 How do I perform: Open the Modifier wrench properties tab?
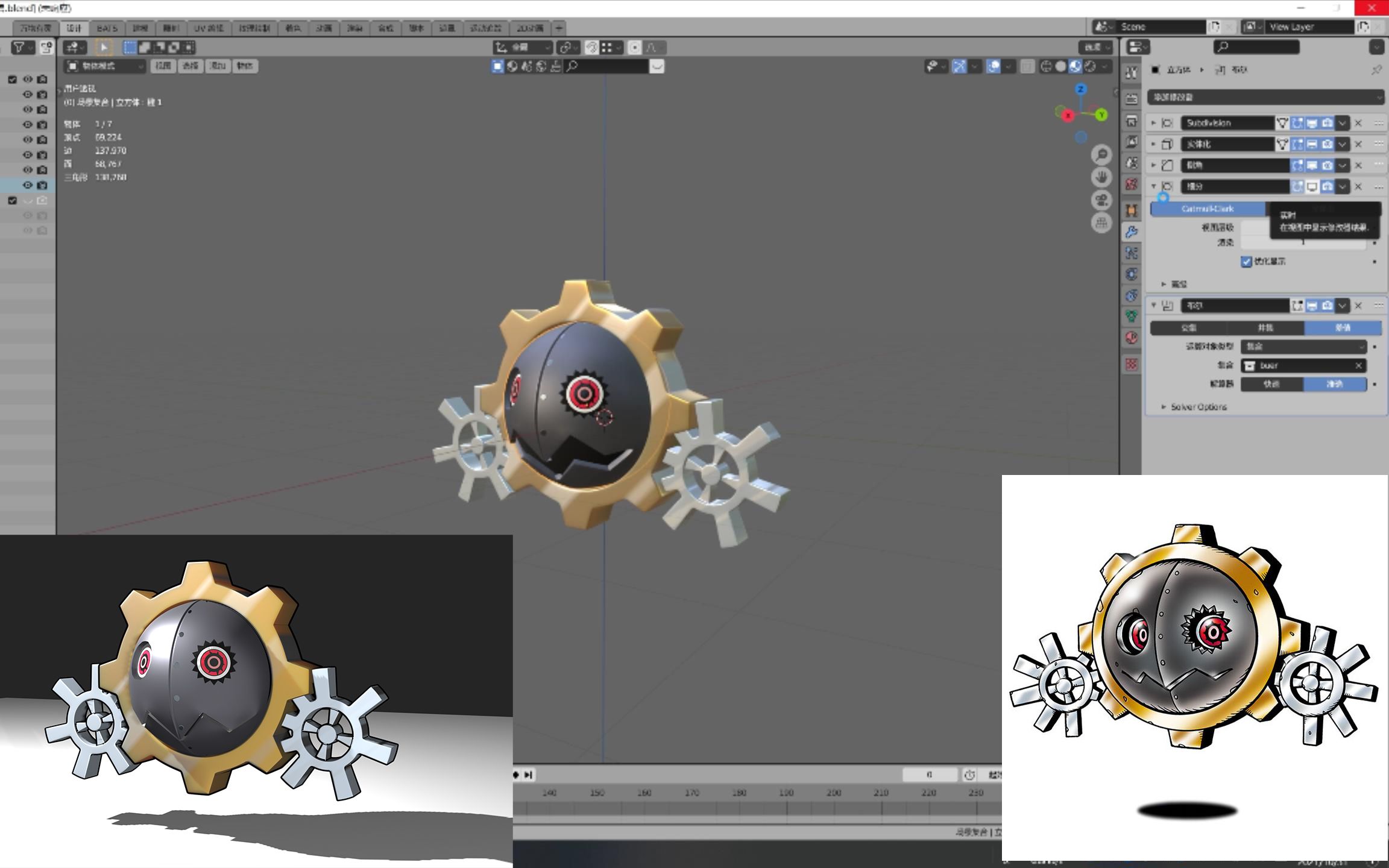1132,231
